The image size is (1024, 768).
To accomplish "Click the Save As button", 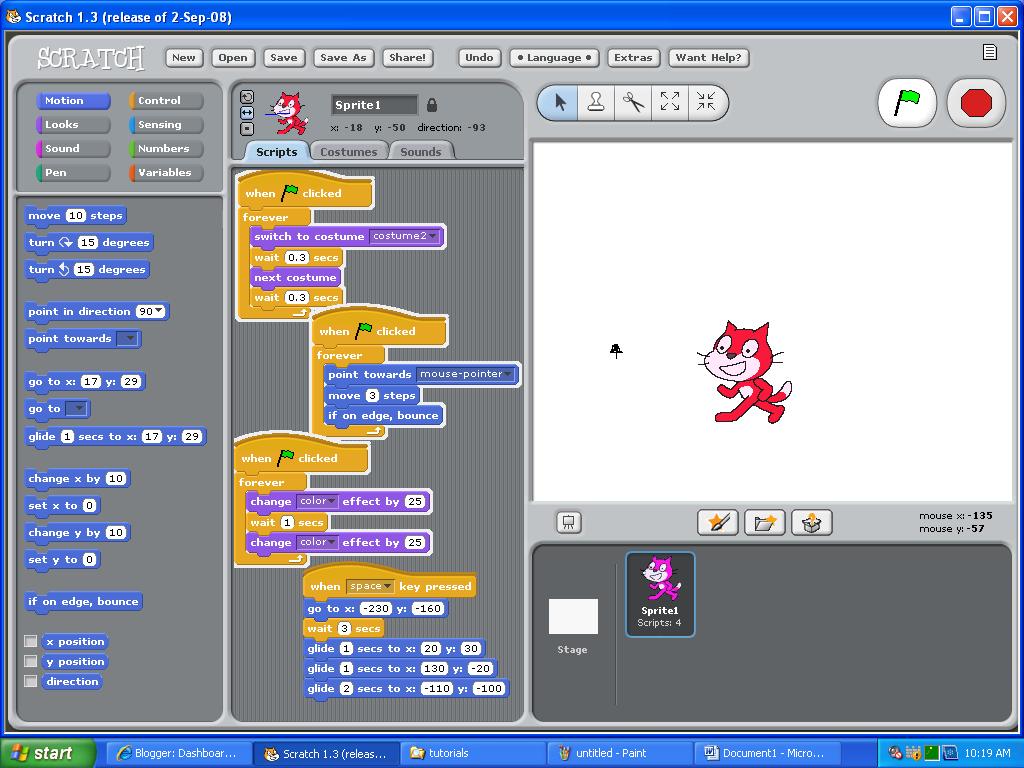I will coord(343,57).
